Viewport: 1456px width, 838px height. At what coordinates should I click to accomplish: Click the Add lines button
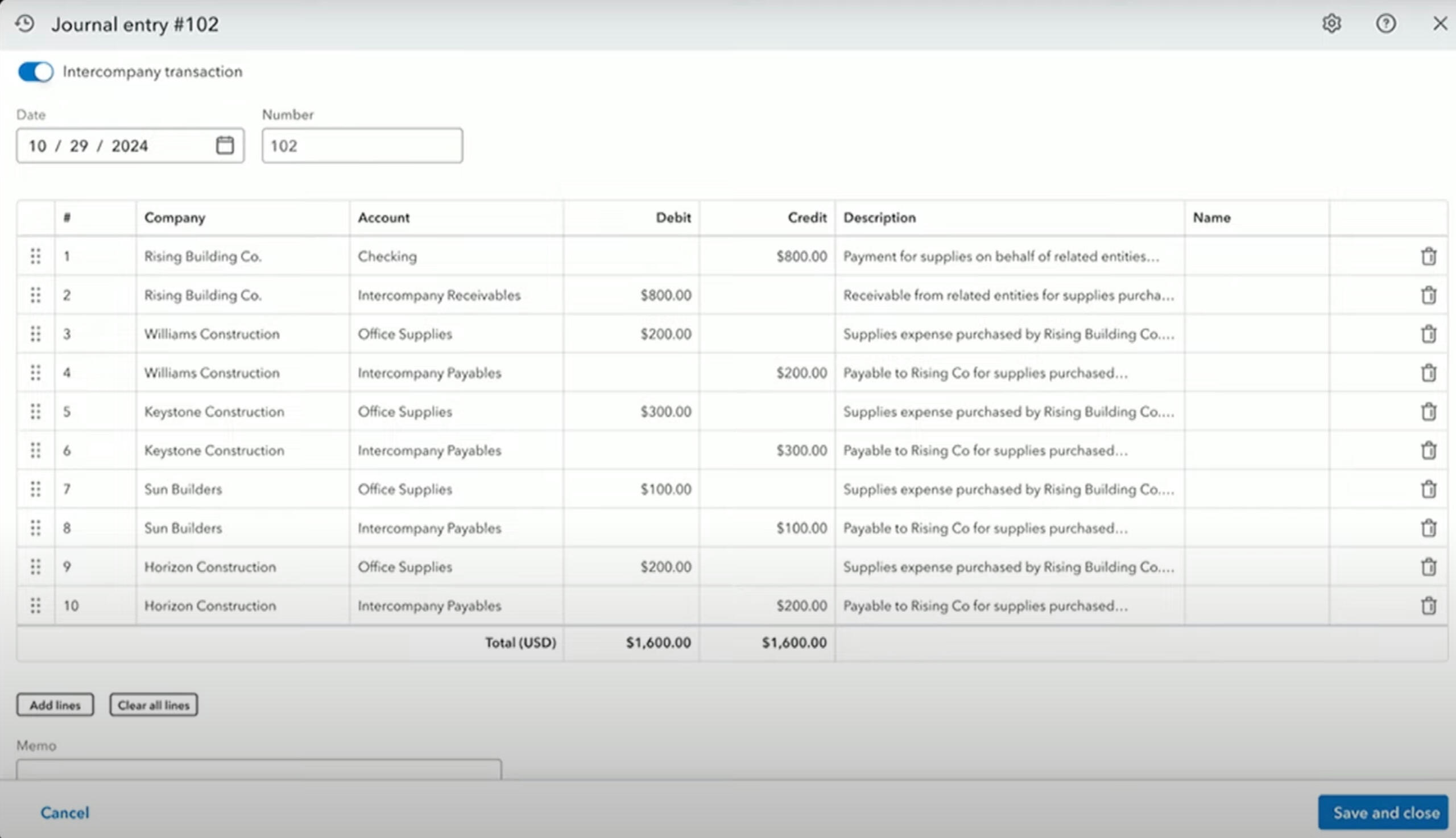(x=55, y=704)
